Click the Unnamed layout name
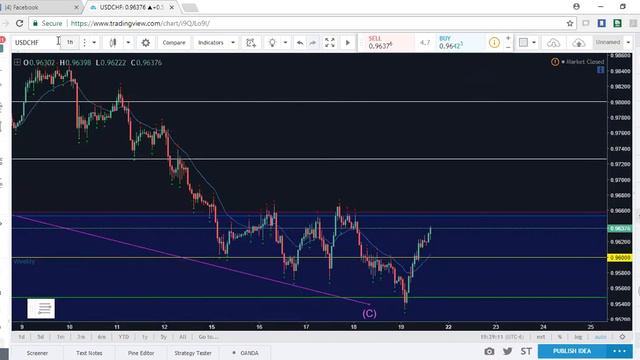Image resolution: width=640 pixels, height=360 pixels. click(x=607, y=42)
